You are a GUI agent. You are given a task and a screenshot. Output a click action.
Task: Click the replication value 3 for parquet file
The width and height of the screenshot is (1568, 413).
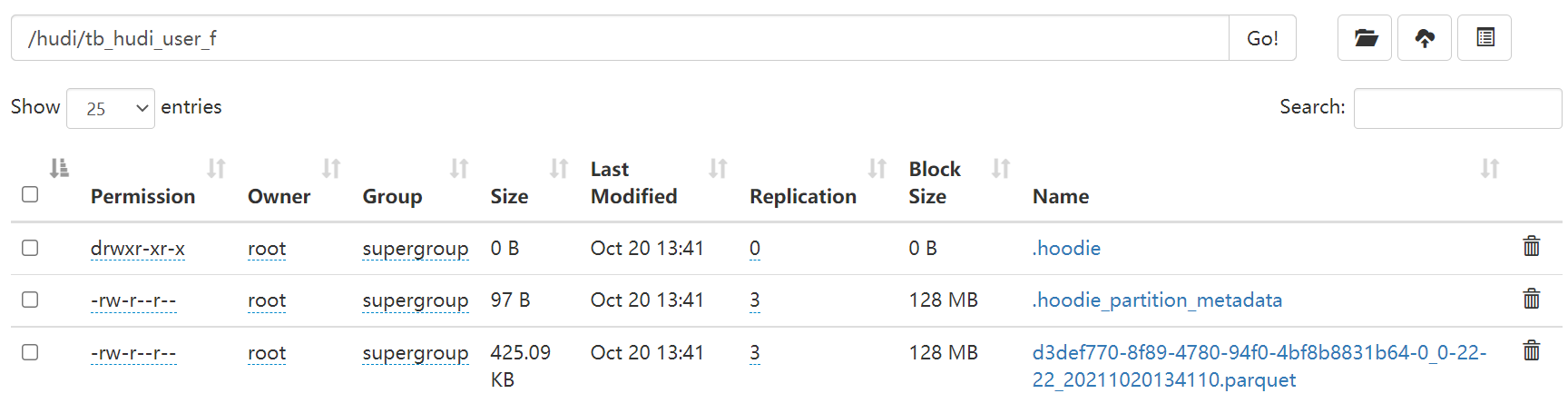(x=755, y=353)
